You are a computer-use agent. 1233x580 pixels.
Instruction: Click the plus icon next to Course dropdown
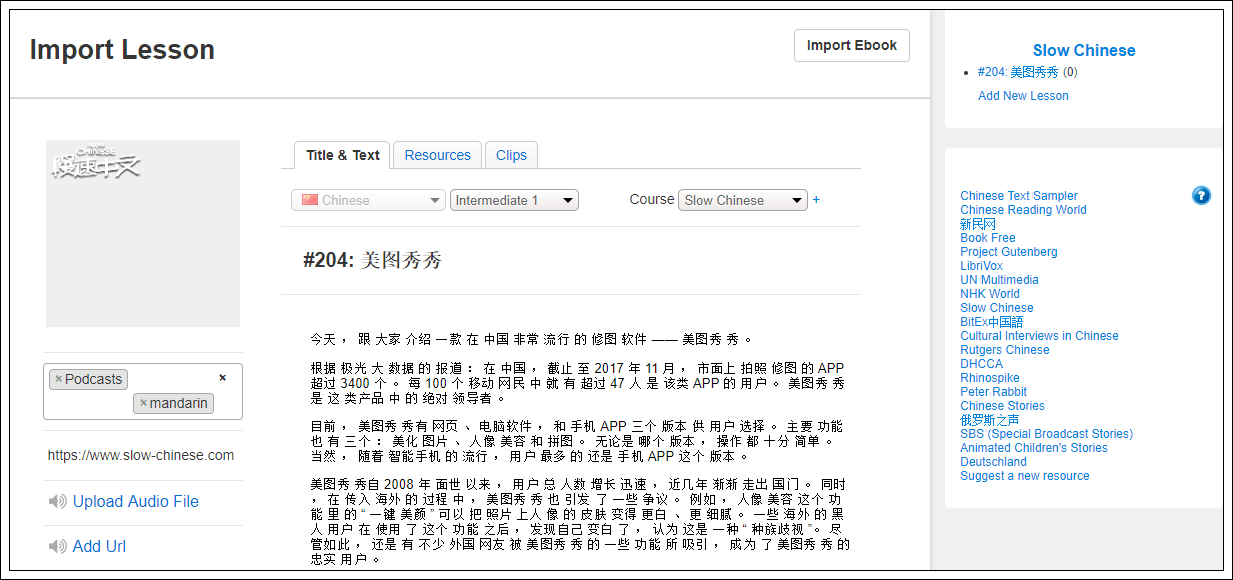(816, 200)
